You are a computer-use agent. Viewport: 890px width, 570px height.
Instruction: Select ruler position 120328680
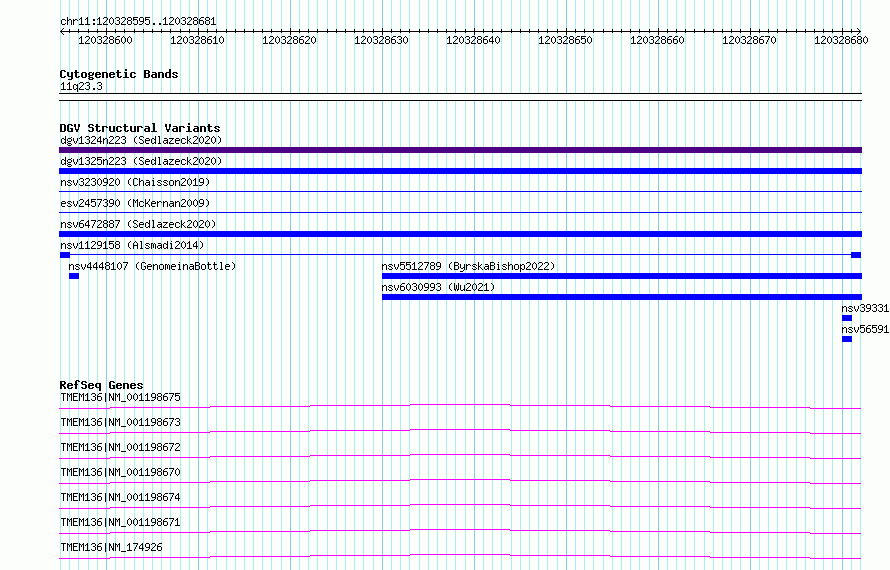tap(841, 40)
